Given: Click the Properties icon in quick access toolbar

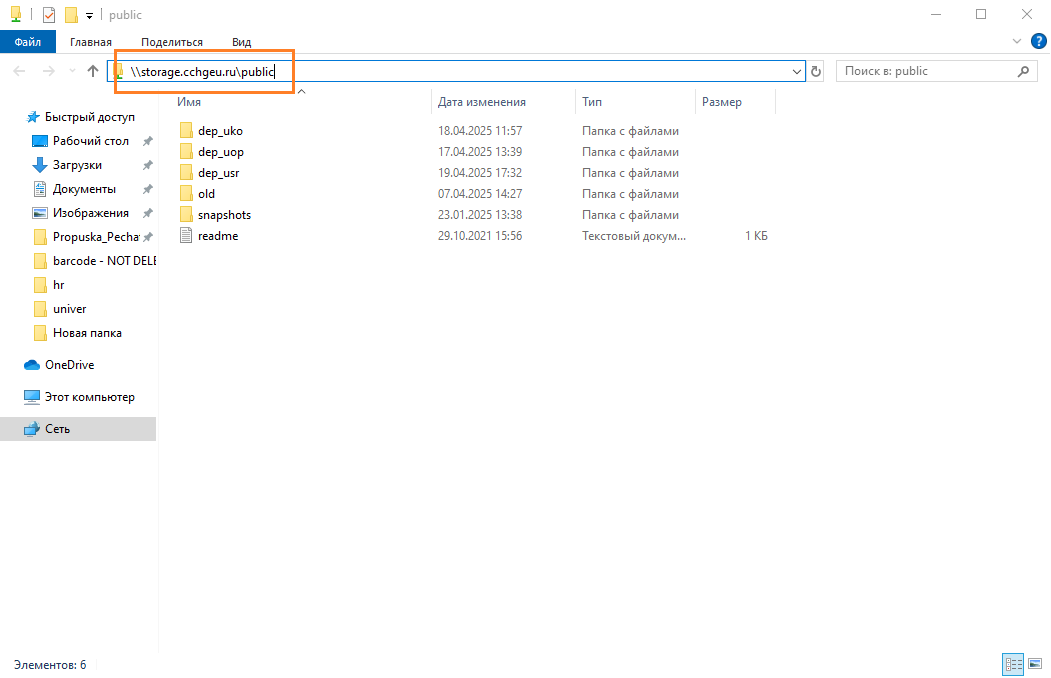Looking at the screenshot, I should (x=49, y=15).
